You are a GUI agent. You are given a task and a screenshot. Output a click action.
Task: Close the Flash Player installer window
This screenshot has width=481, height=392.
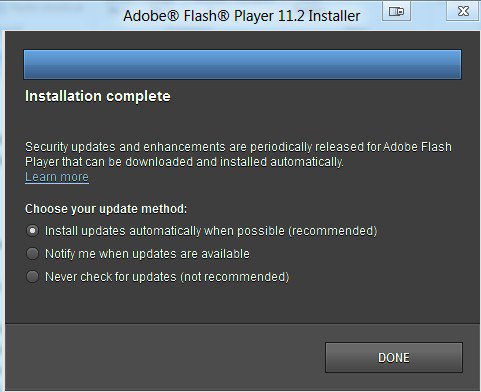463,12
